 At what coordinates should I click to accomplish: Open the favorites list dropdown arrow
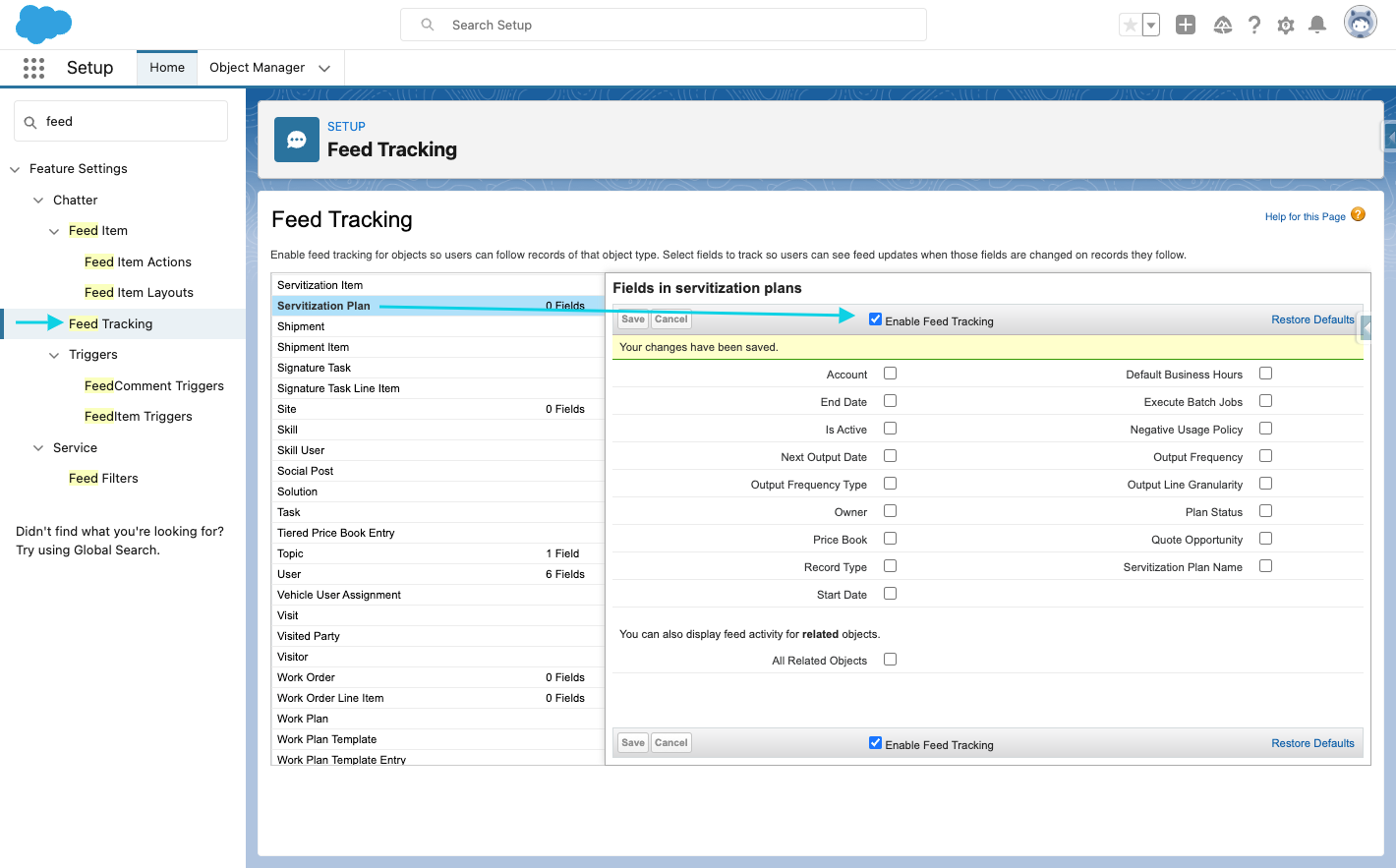(1150, 25)
